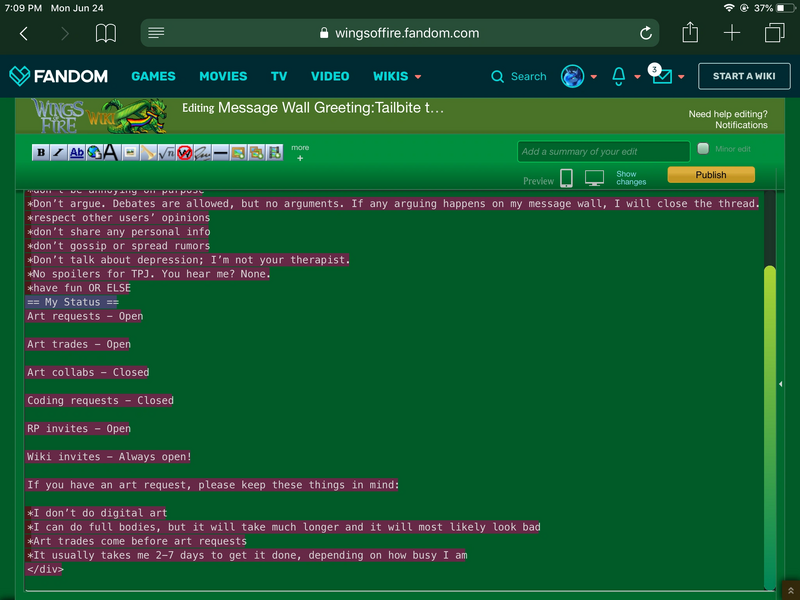The height and width of the screenshot is (600, 800).
Task: Add a horizontal line using the line icon
Action: (220, 152)
